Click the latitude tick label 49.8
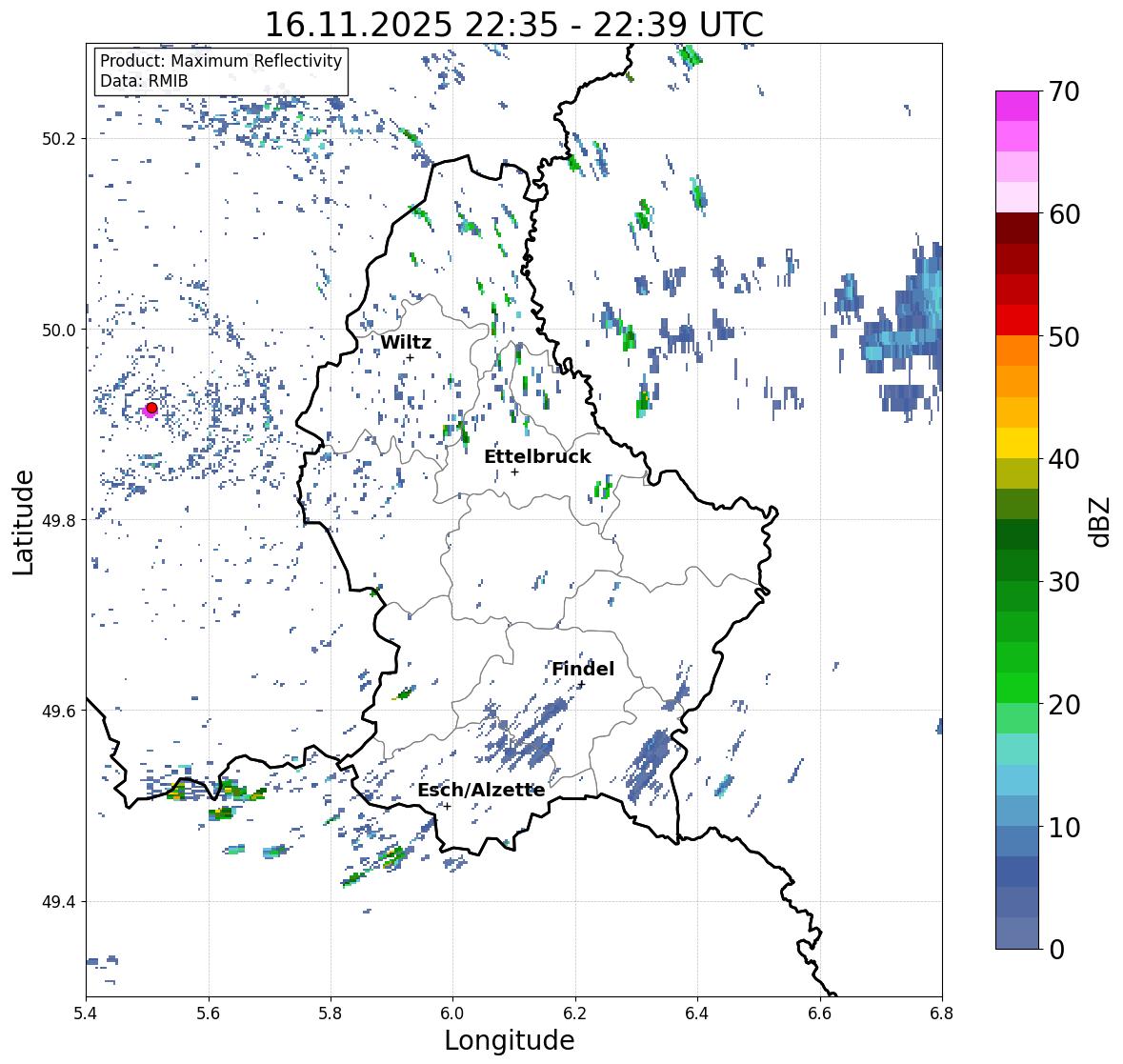1123x1064 pixels. click(x=59, y=520)
